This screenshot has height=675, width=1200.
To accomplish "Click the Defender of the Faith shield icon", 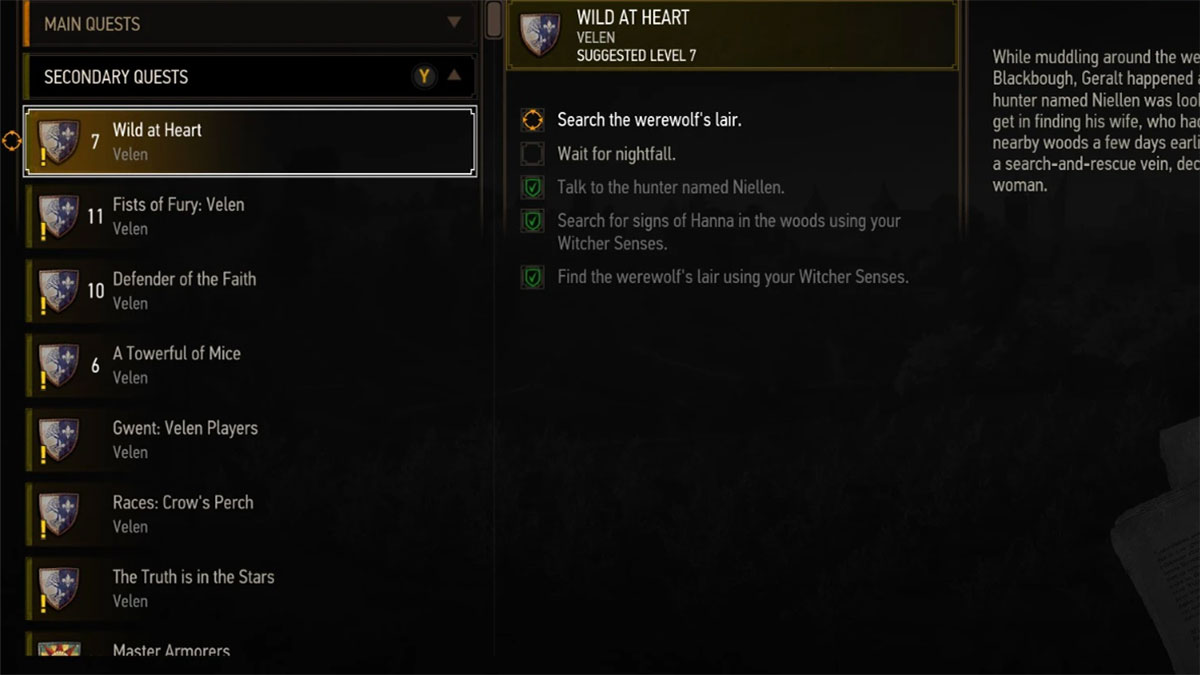I will pos(58,291).
